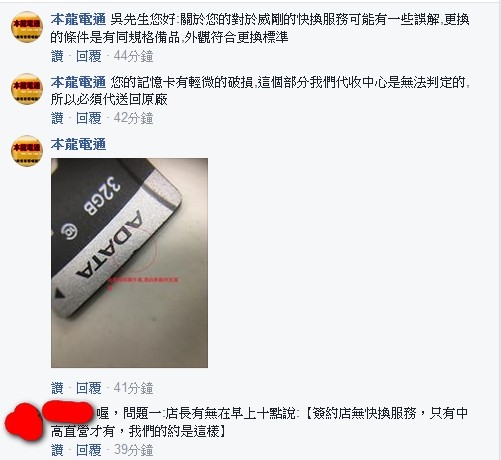Reply to the comment posted 42分鐘 ago

(x=89, y=118)
